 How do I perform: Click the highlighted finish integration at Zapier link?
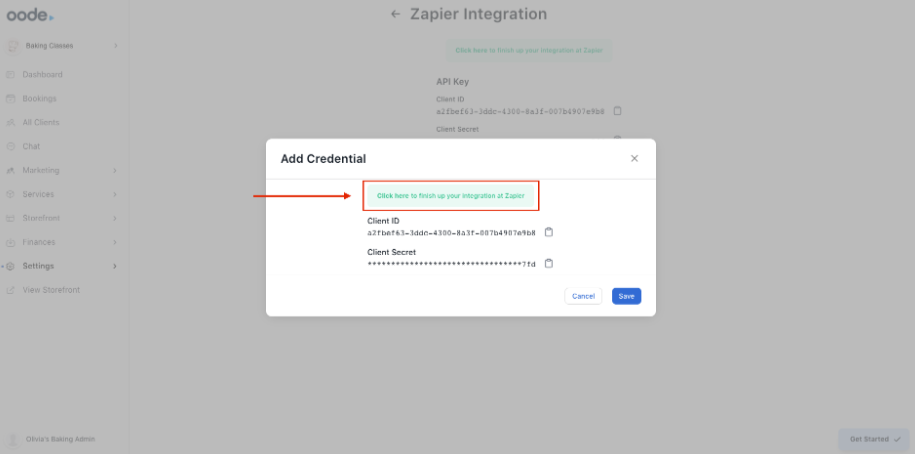point(451,196)
